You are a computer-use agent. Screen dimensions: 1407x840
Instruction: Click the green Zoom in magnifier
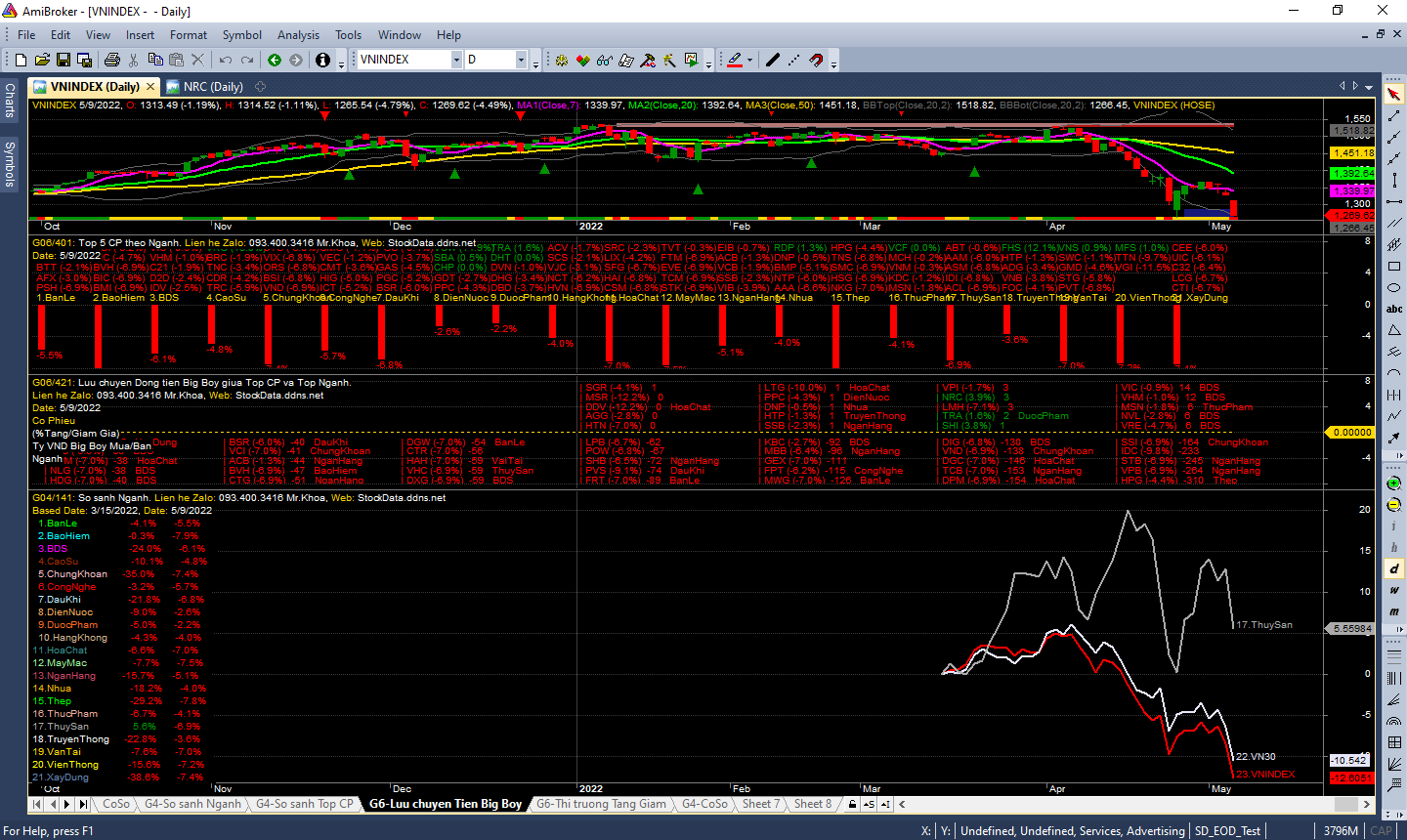(1394, 483)
